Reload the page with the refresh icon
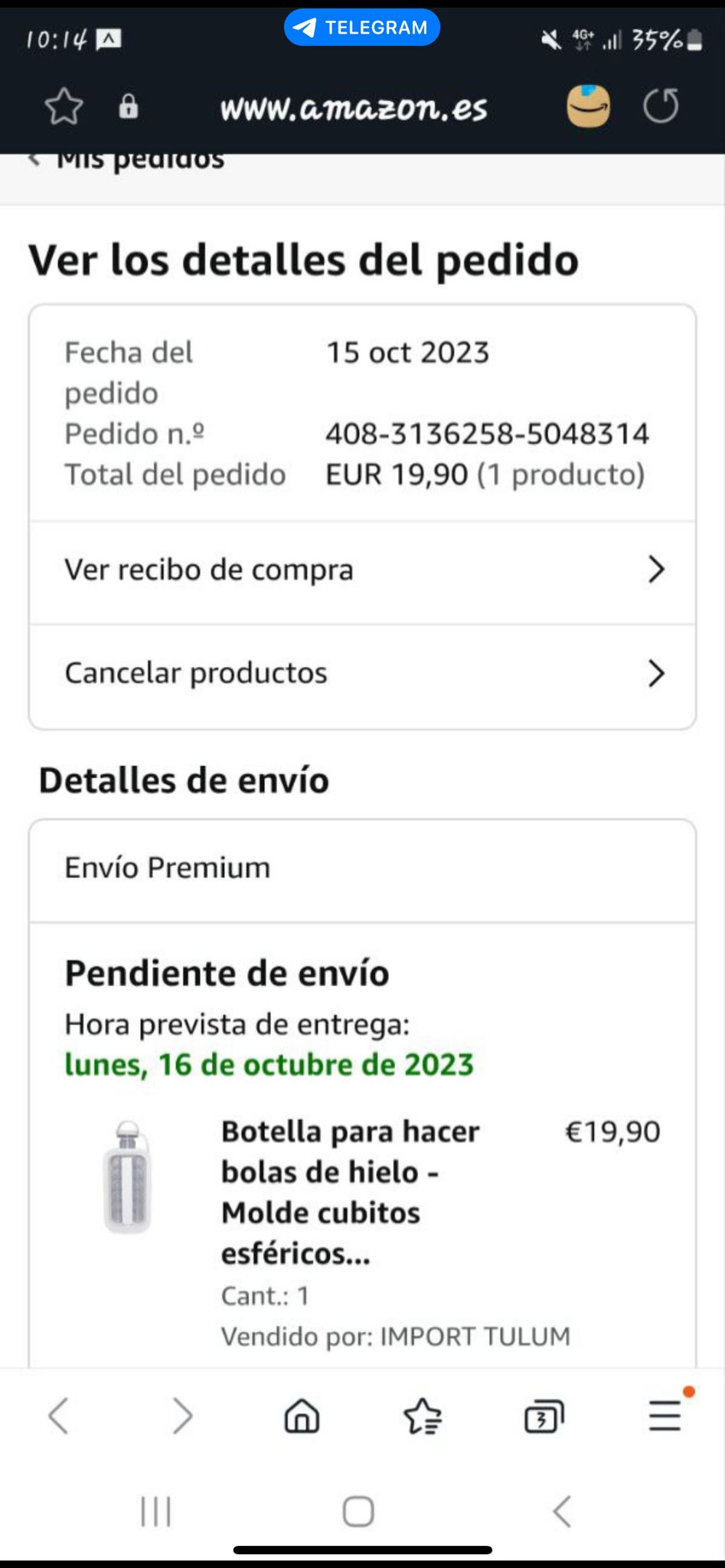The image size is (725, 1568). pos(661,106)
